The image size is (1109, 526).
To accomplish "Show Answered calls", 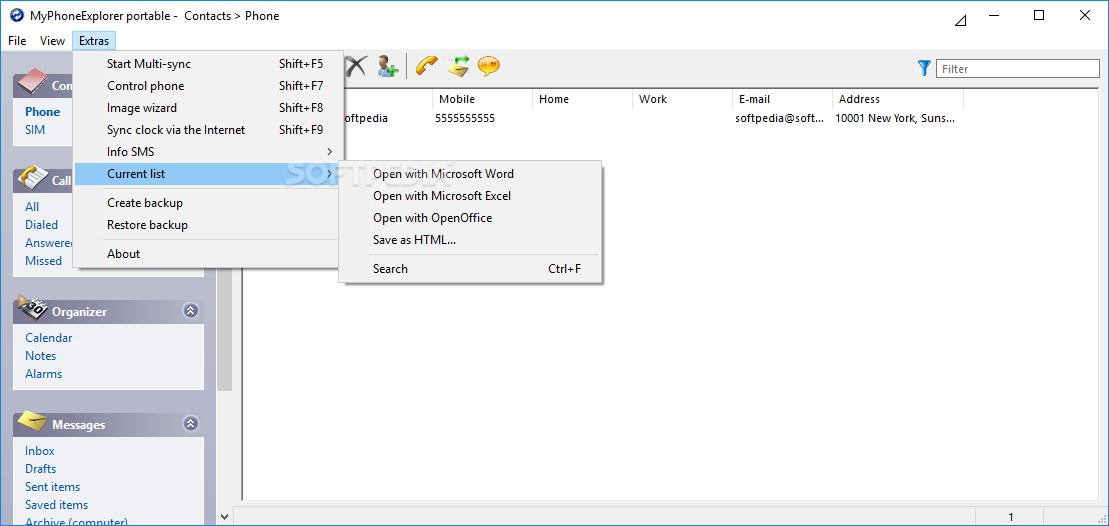I will coord(49,242).
